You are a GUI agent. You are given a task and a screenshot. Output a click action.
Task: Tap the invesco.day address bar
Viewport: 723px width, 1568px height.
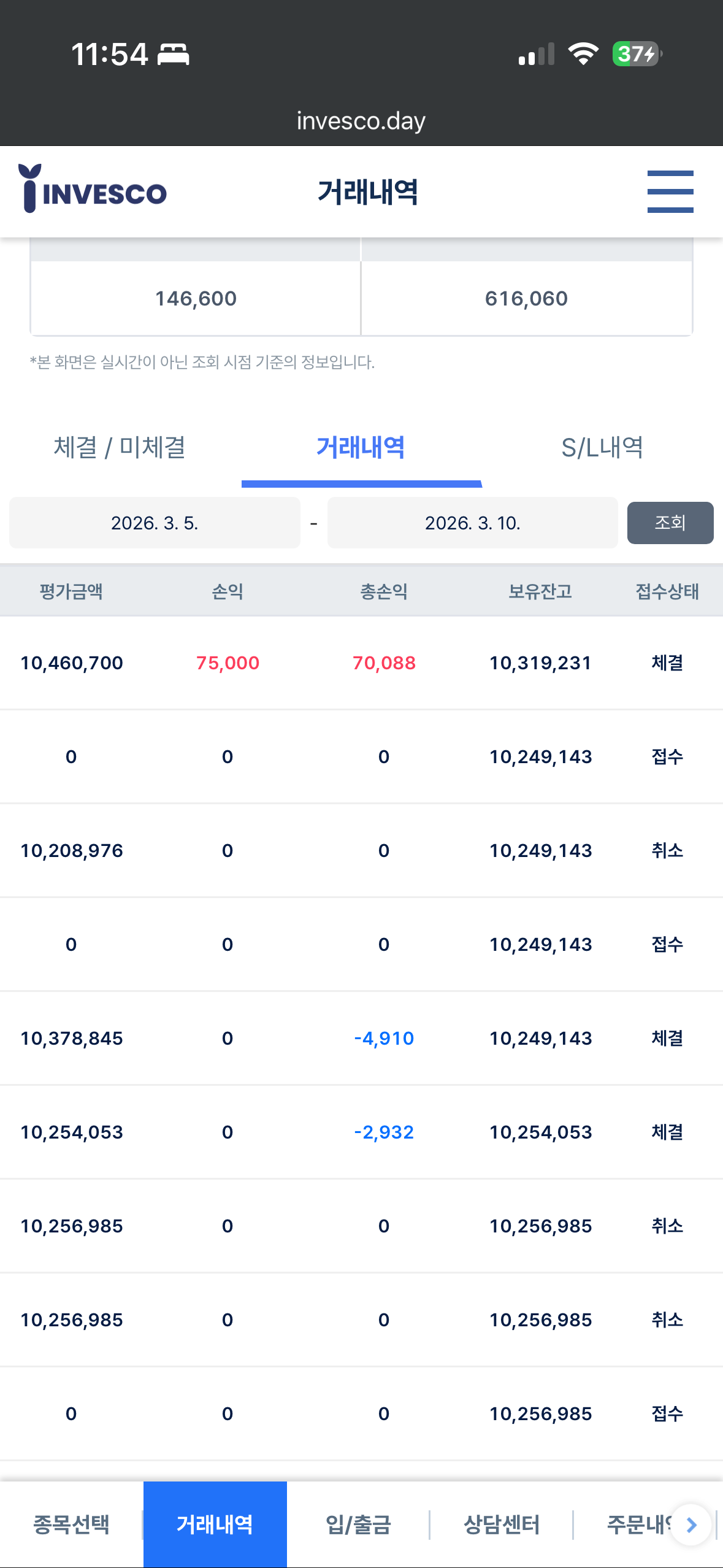click(x=361, y=121)
